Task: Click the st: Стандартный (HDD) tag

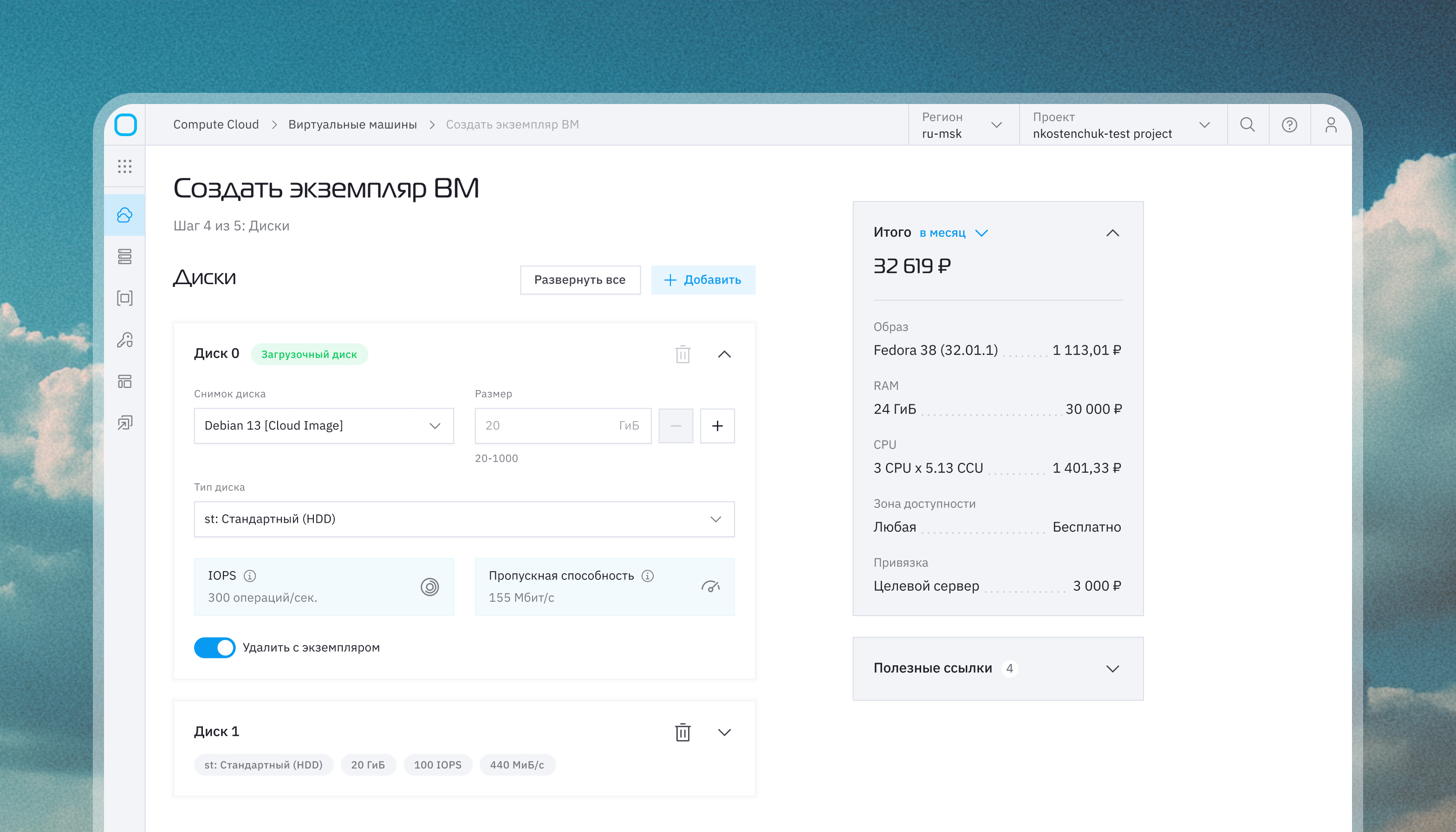Action: (263, 765)
